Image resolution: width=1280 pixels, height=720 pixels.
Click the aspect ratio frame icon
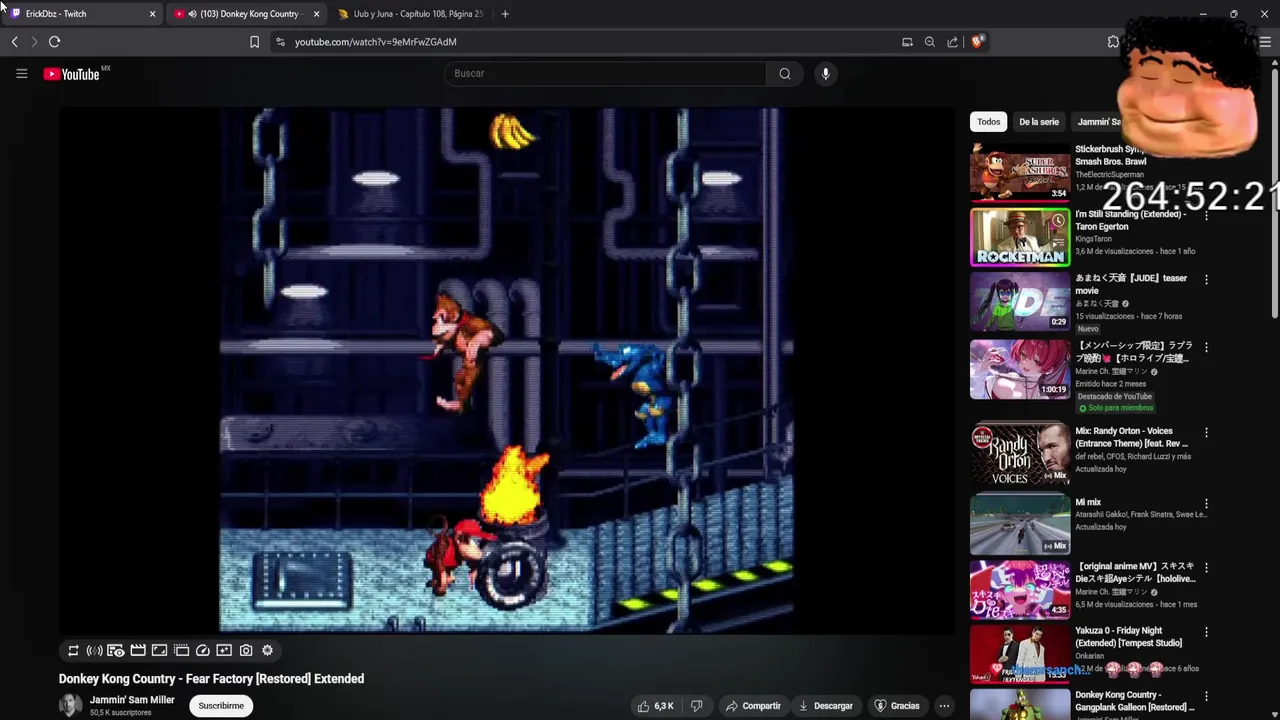[159, 651]
